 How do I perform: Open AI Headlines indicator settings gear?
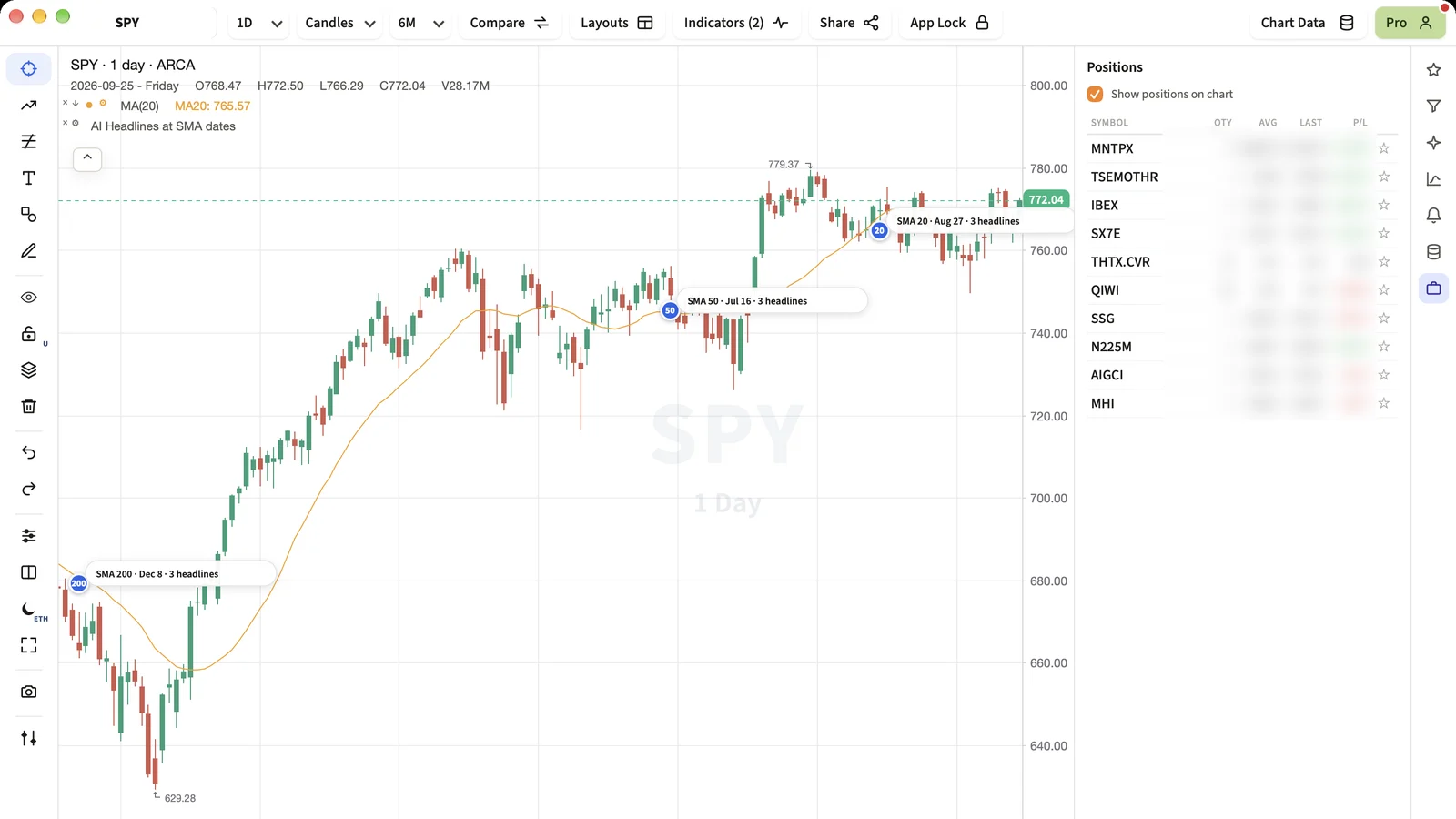point(76,123)
